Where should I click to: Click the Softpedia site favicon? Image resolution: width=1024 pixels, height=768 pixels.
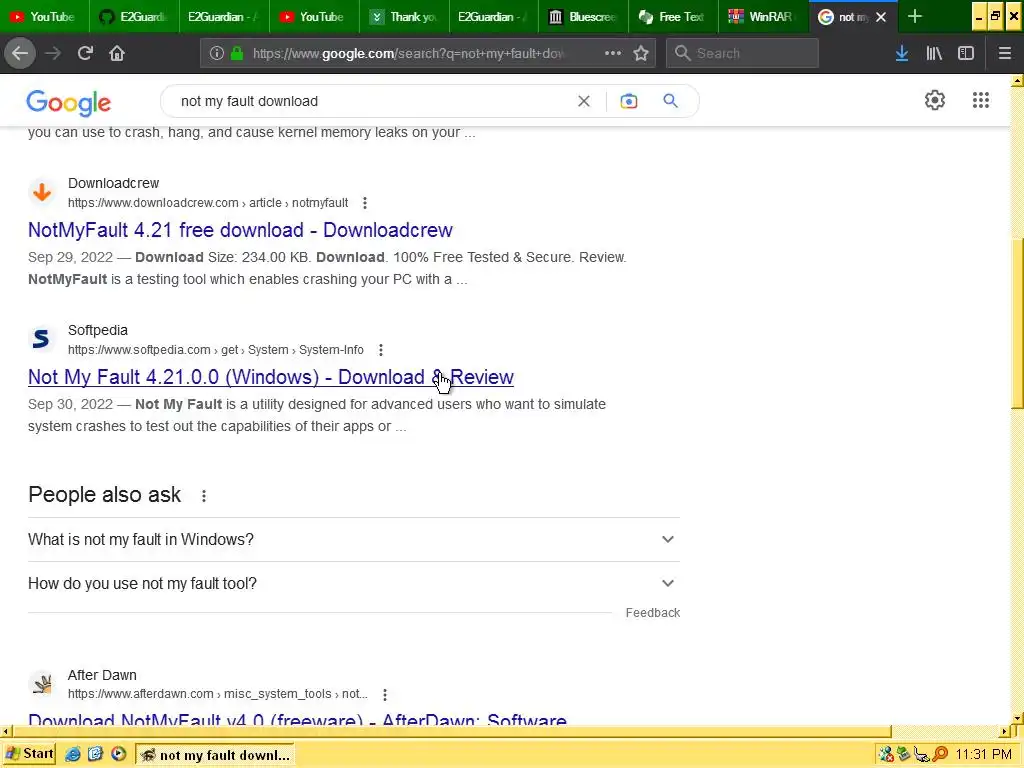(x=42, y=339)
